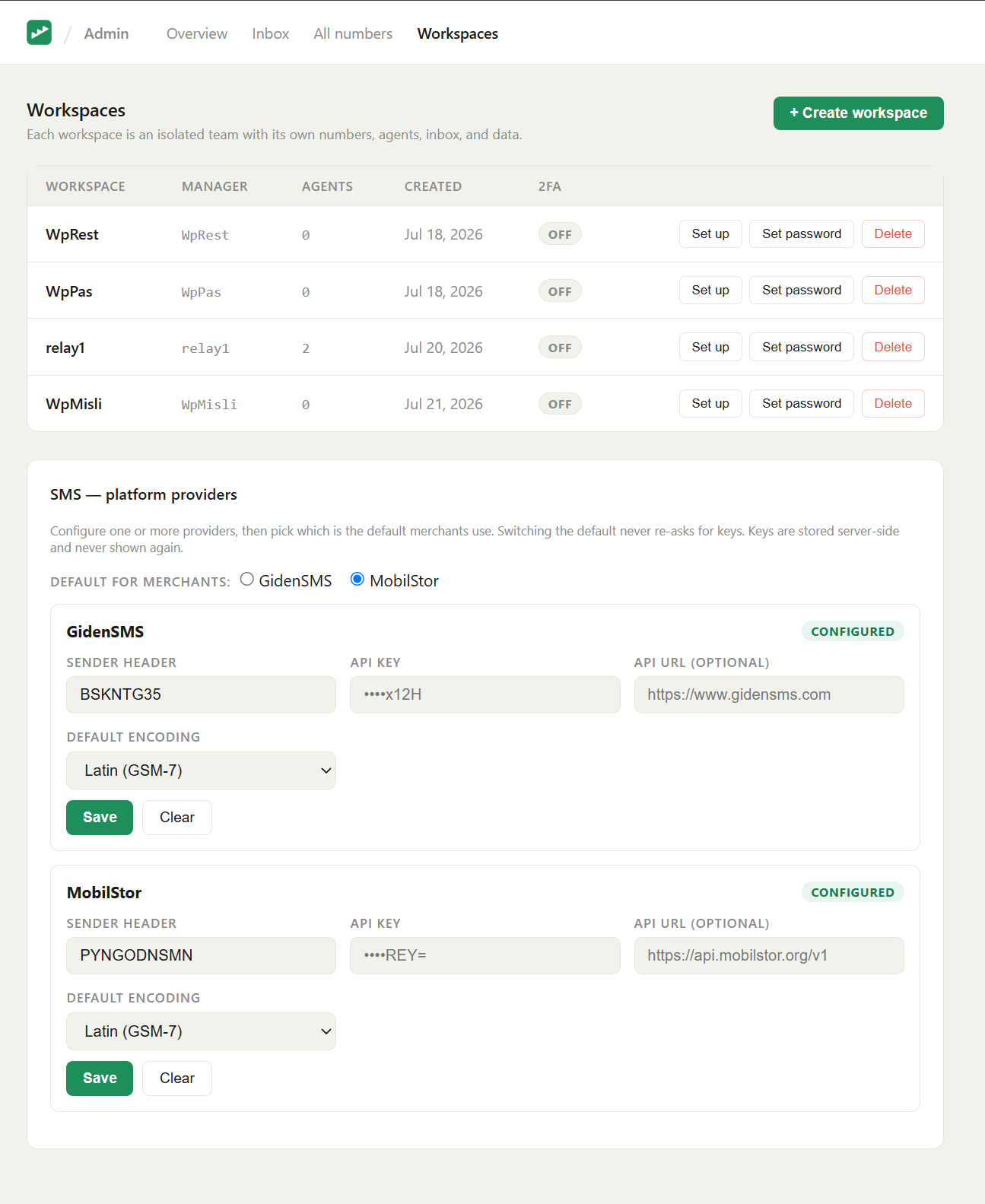Open MobilStor default encoding dropdown
This screenshot has height=1204, width=985.
[x=201, y=1031]
